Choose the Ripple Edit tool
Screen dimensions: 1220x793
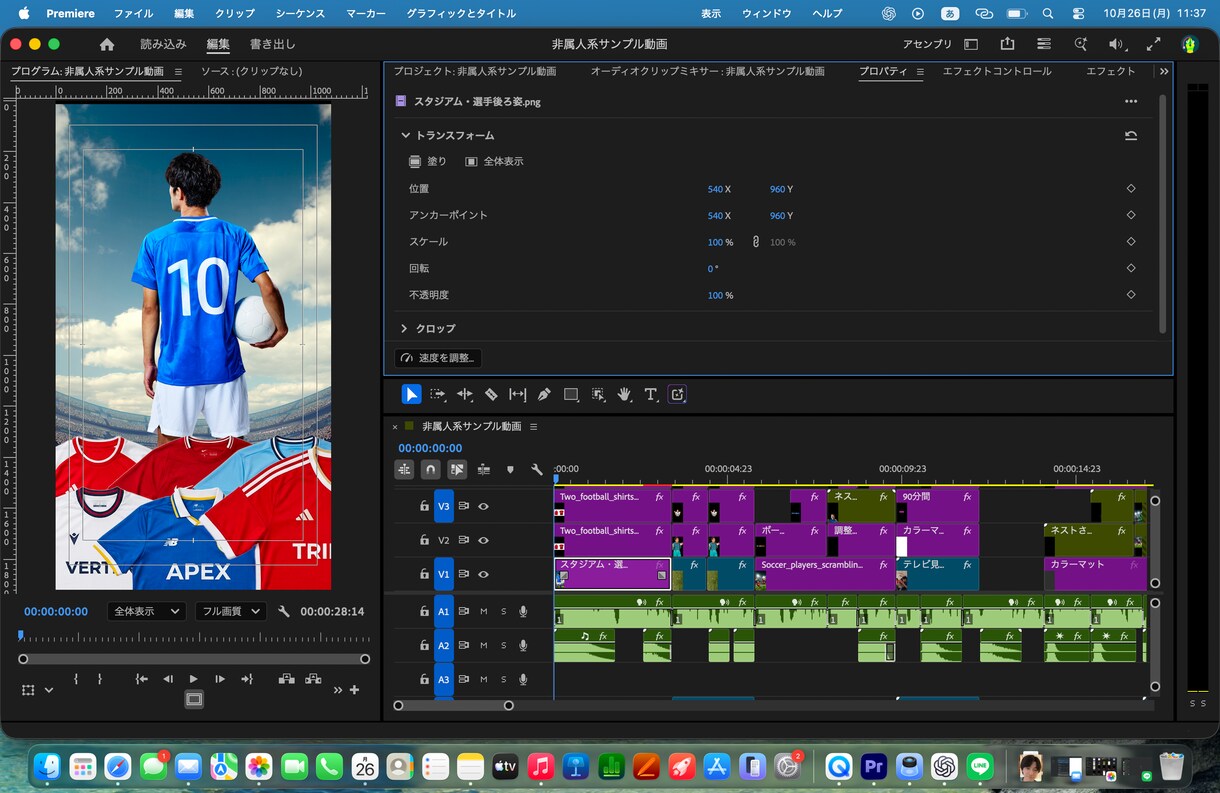point(465,394)
